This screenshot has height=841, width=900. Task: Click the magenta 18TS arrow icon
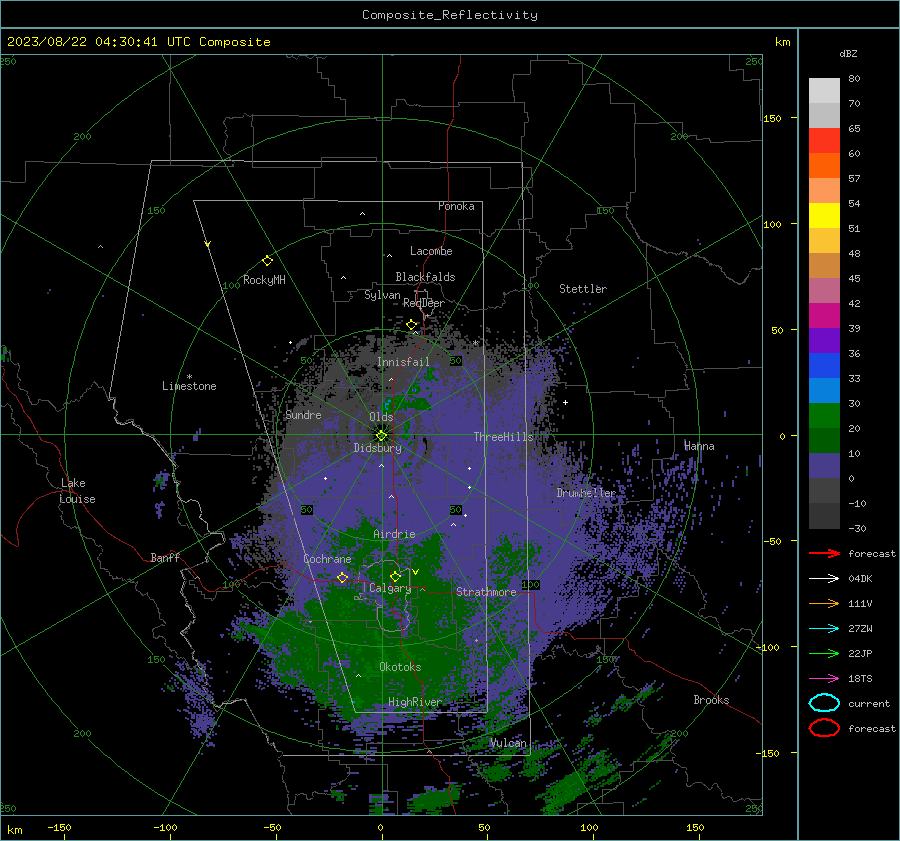pyautogui.click(x=824, y=678)
